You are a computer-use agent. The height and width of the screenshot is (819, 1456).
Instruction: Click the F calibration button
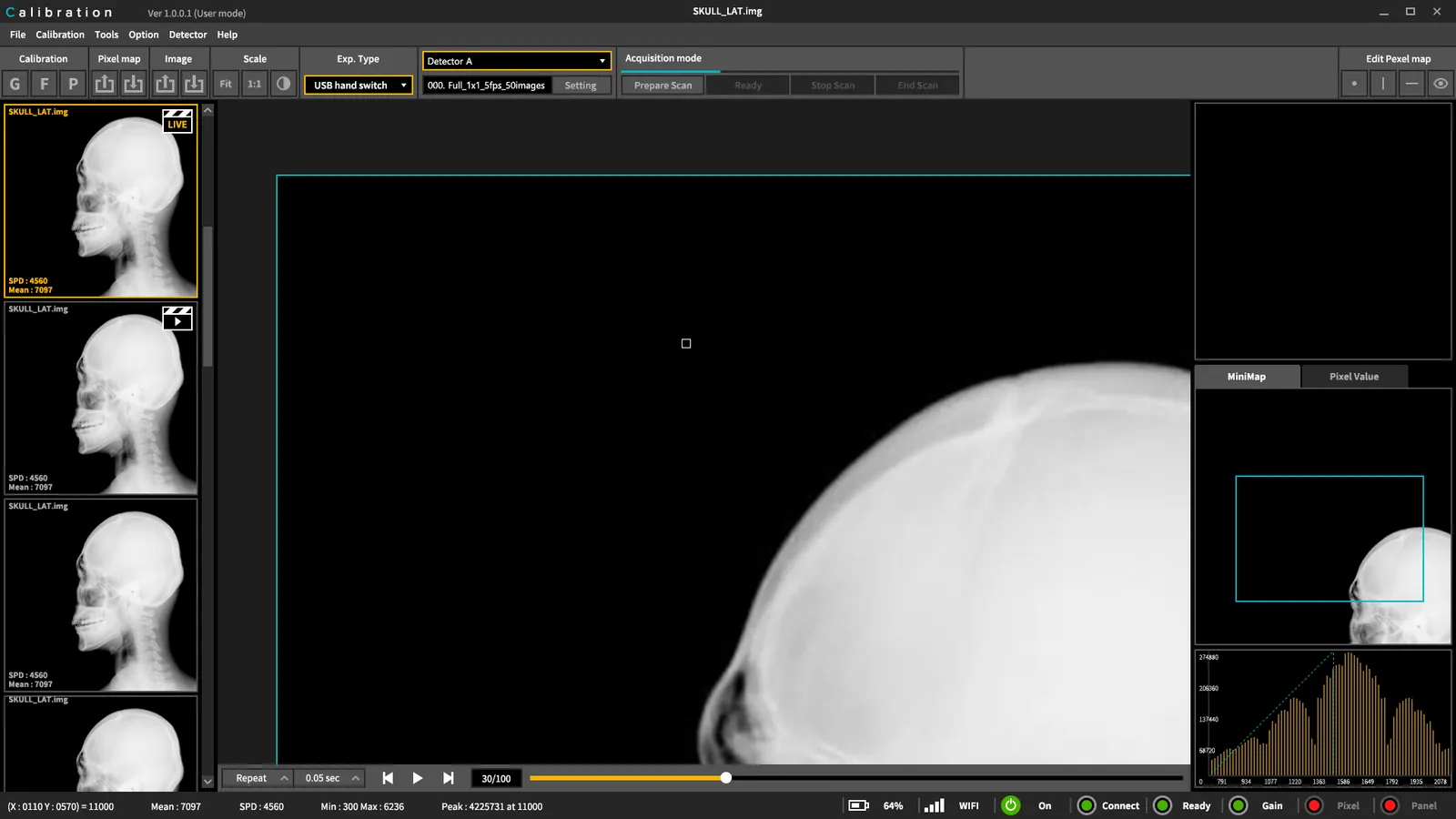tap(45, 84)
